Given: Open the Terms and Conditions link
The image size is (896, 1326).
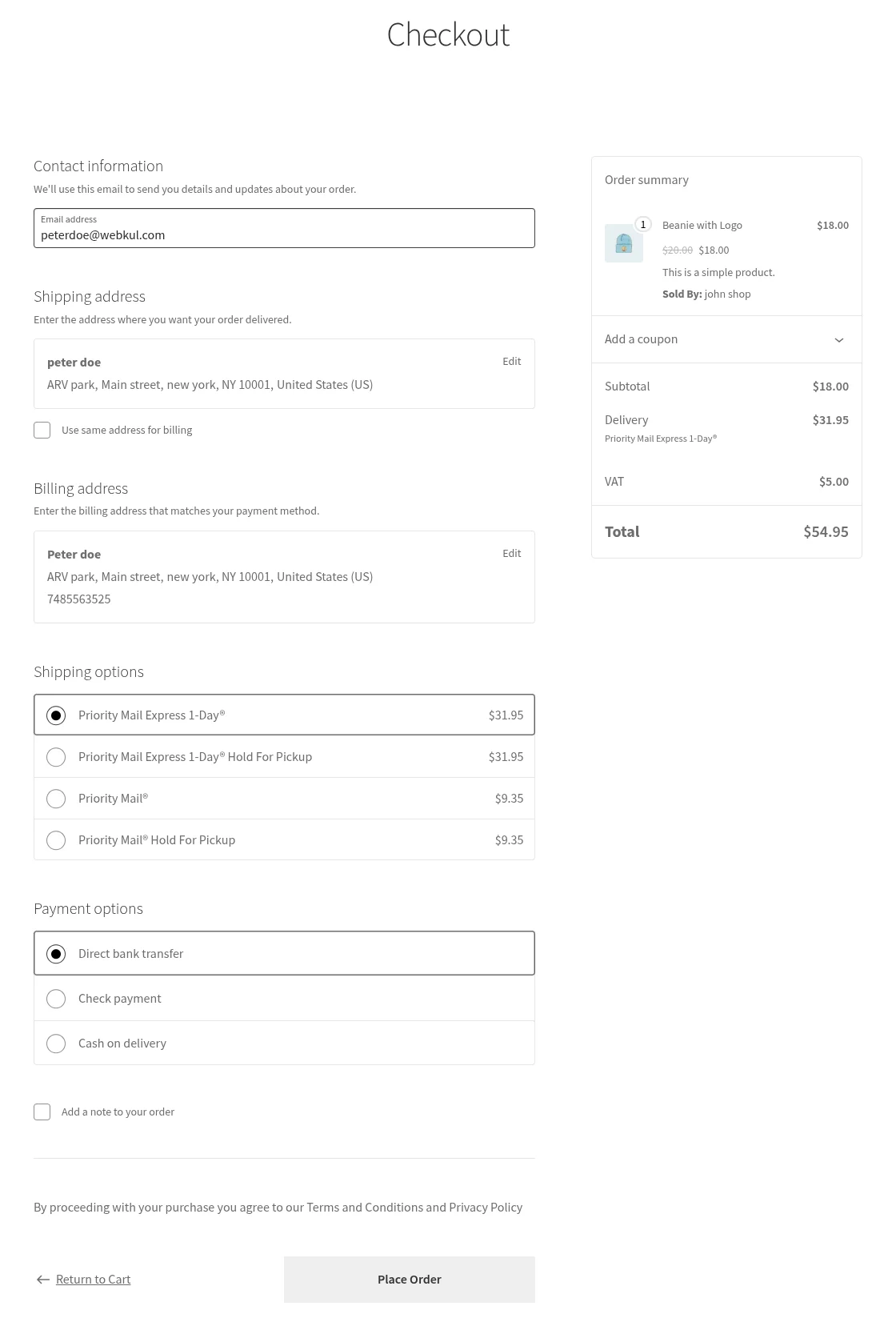Looking at the screenshot, I should (364, 1208).
